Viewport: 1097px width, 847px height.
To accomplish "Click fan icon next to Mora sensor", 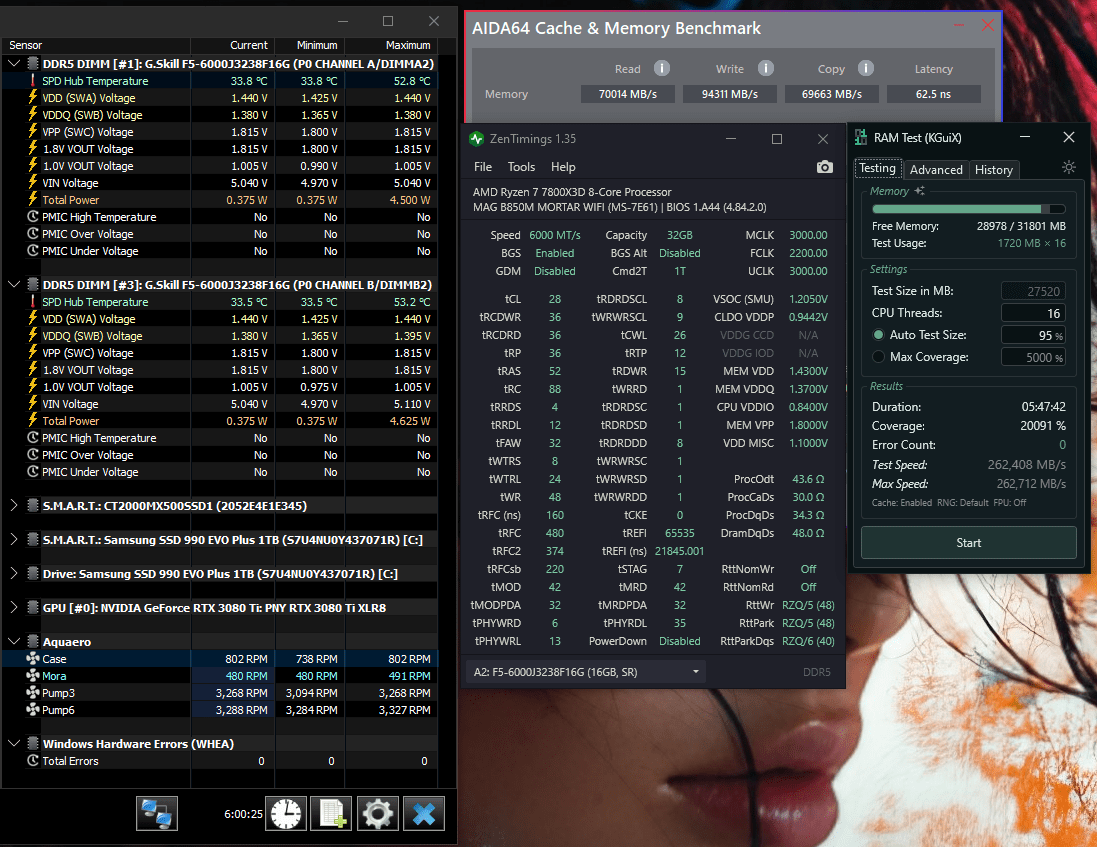I will tap(33, 675).
